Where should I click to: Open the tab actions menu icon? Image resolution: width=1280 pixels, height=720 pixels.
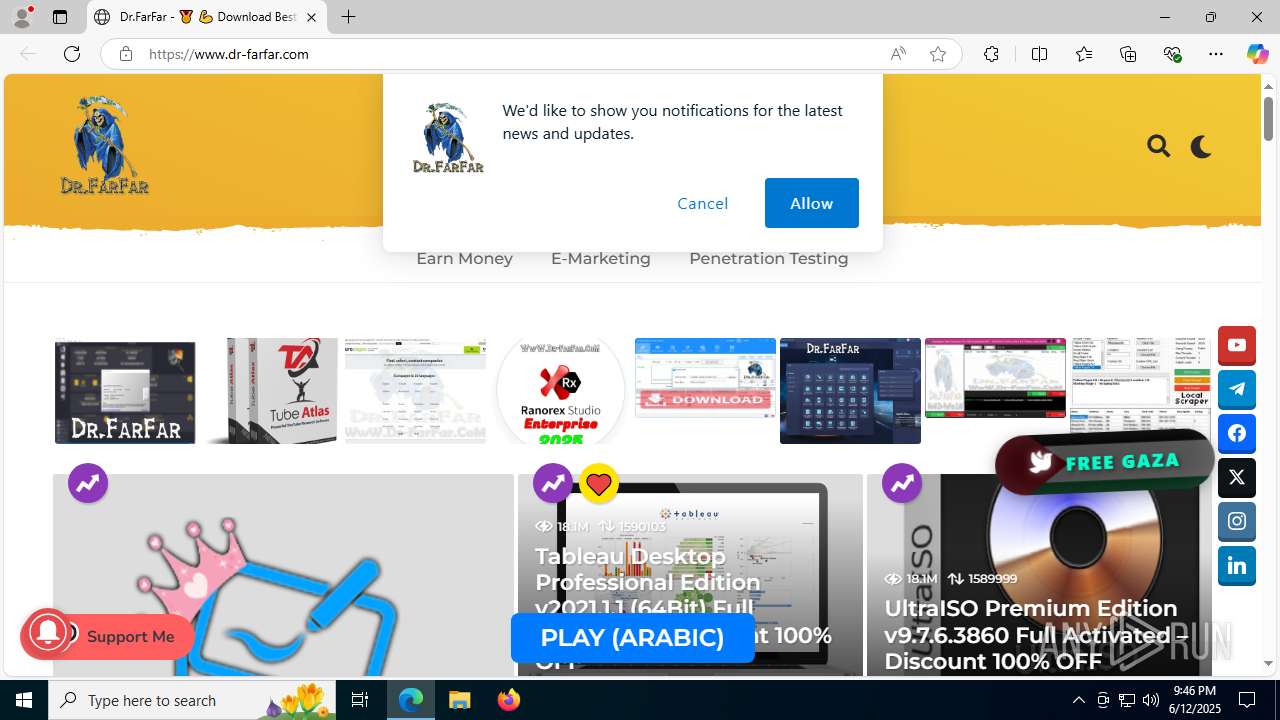60,17
